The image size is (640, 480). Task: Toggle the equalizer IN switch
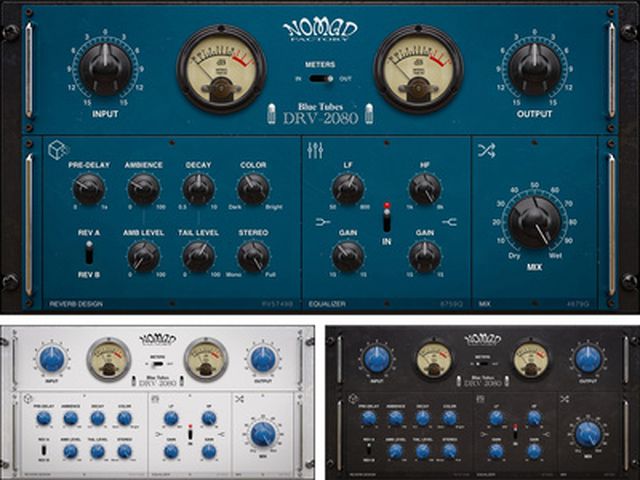click(387, 218)
